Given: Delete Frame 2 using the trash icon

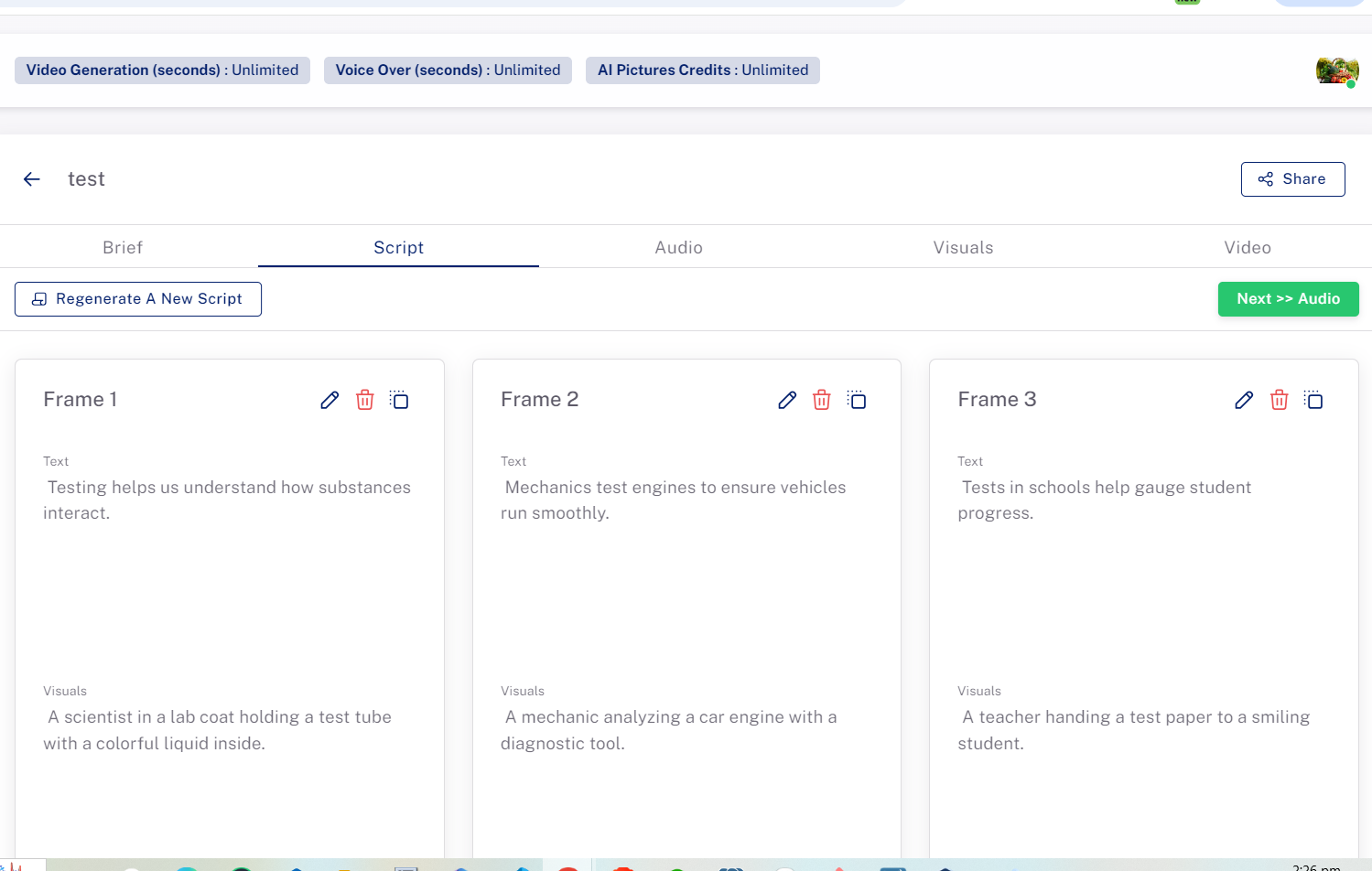Looking at the screenshot, I should point(821,400).
